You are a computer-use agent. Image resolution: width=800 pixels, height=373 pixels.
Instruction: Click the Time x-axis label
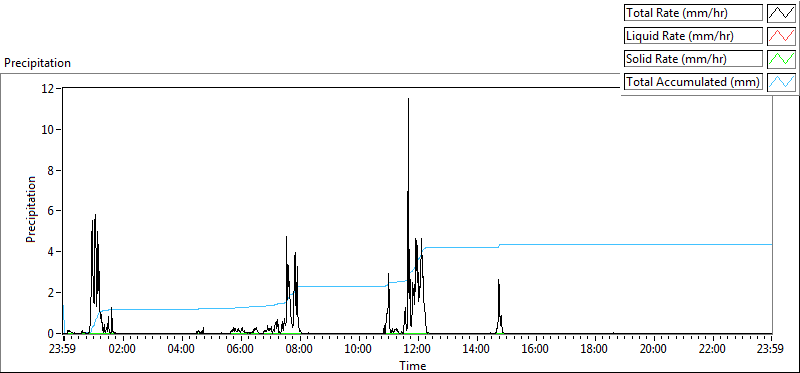(x=412, y=366)
